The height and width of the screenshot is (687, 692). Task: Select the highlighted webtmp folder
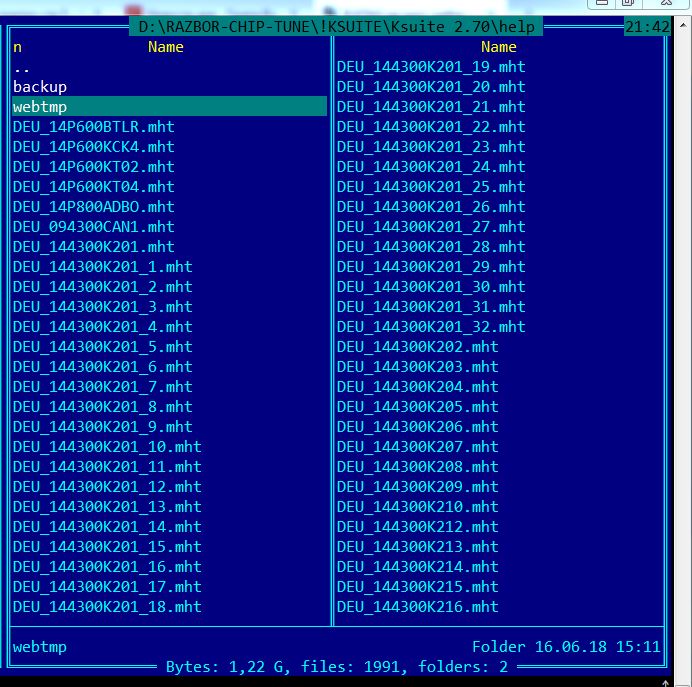40,107
